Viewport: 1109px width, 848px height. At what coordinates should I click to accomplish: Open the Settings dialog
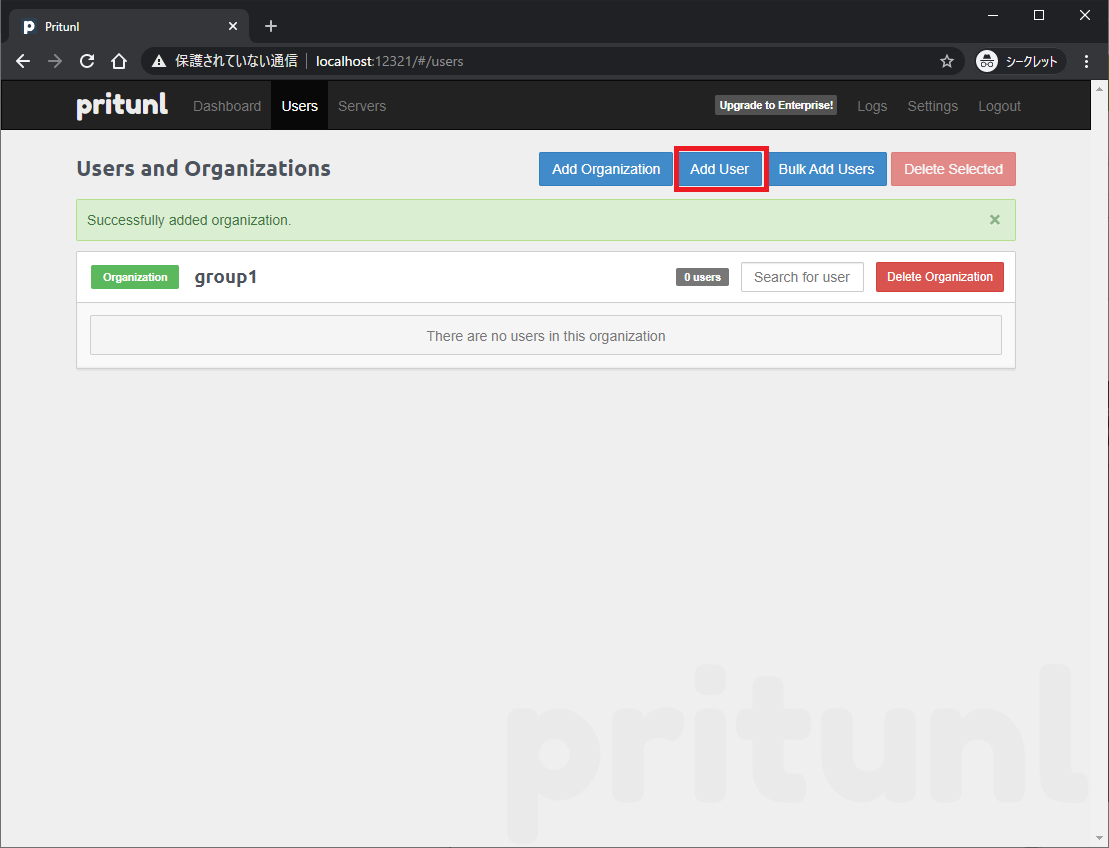click(933, 106)
